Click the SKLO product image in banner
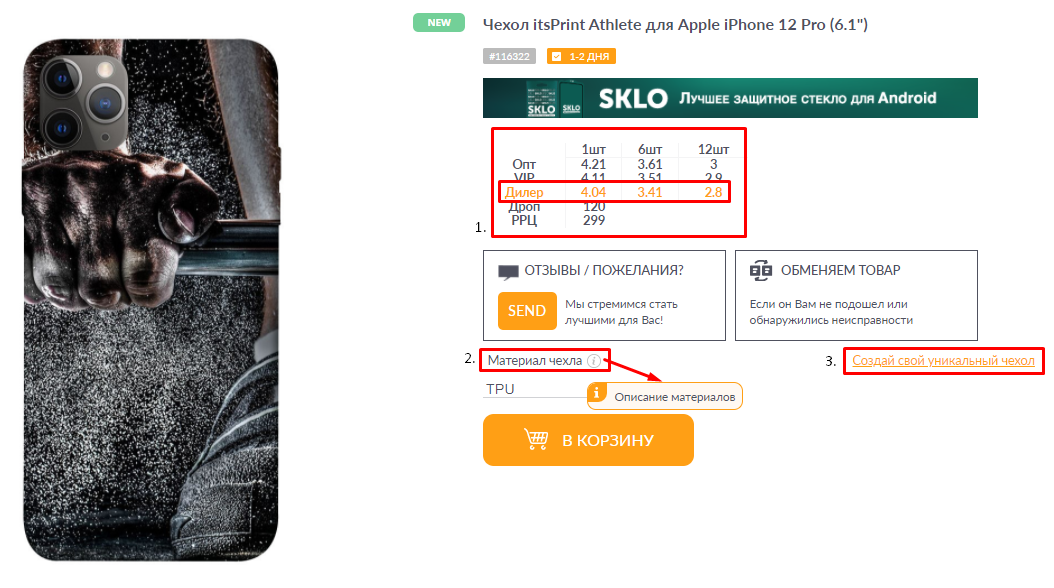 click(555, 99)
